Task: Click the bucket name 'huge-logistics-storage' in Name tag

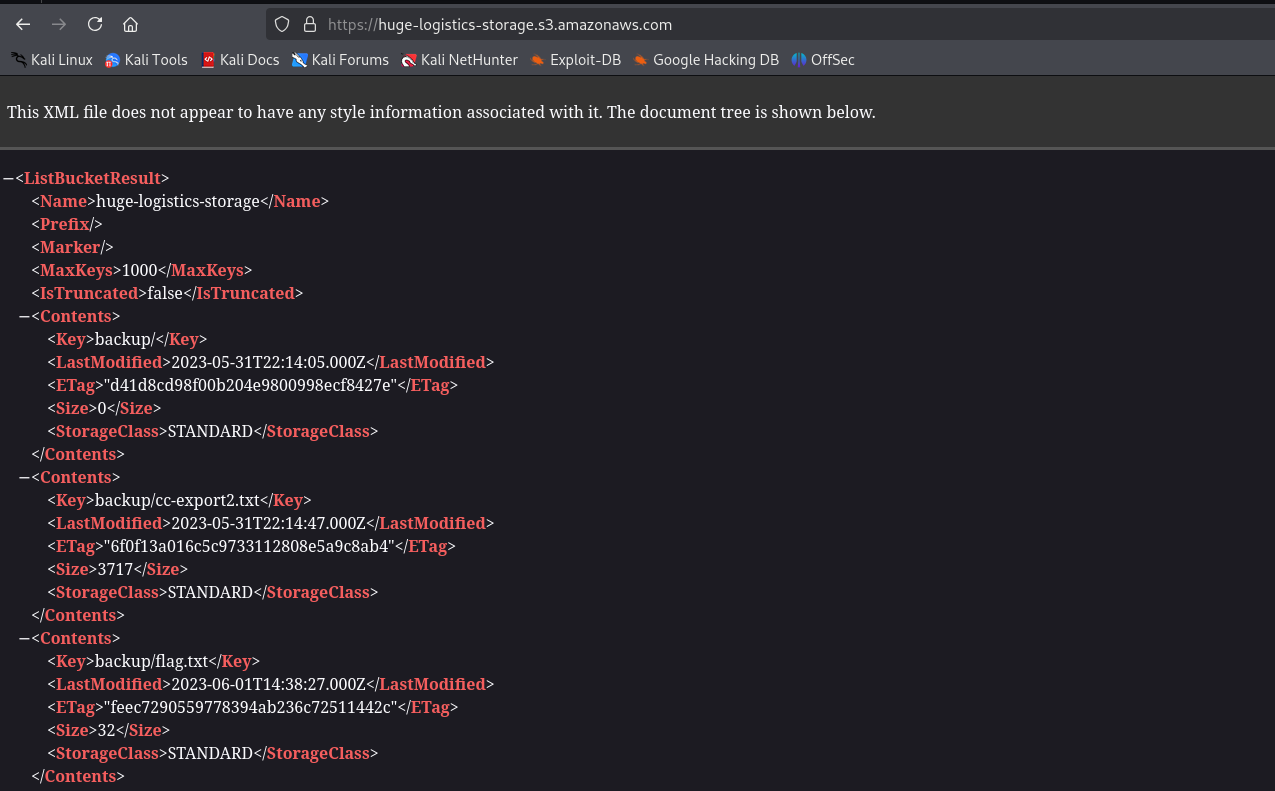Action: point(178,201)
